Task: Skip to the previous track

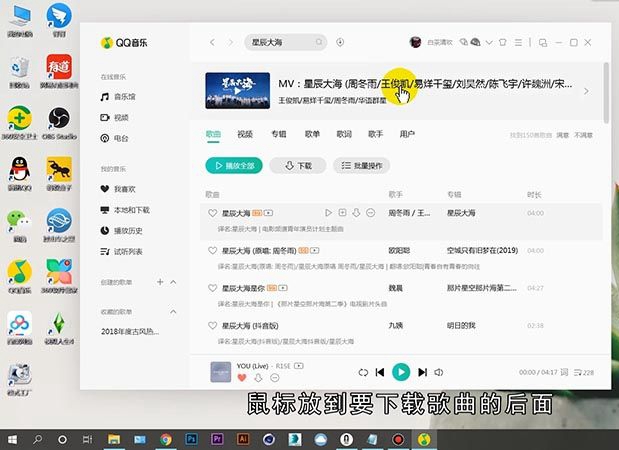Action: [x=380, y=372]
